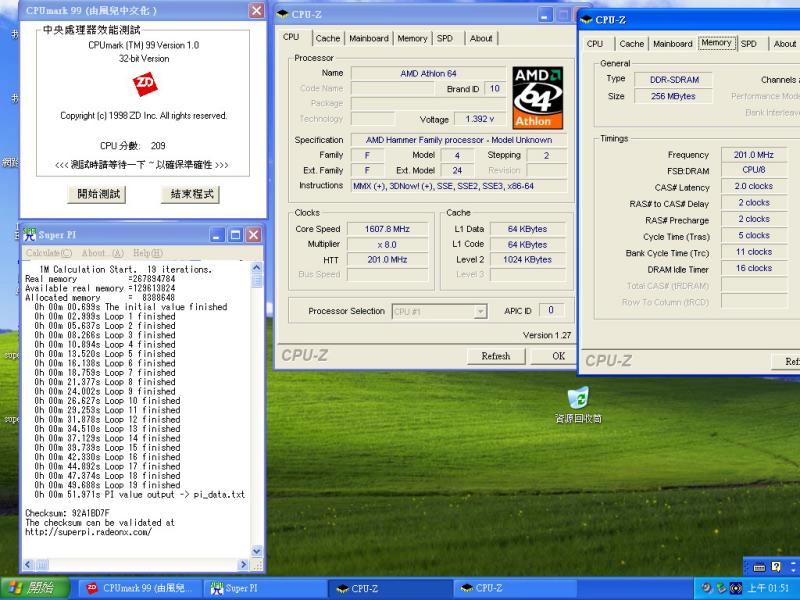Close the CPUmark 99 window
The height and width of the screenshot is (600, 800).
pos(256,11)
